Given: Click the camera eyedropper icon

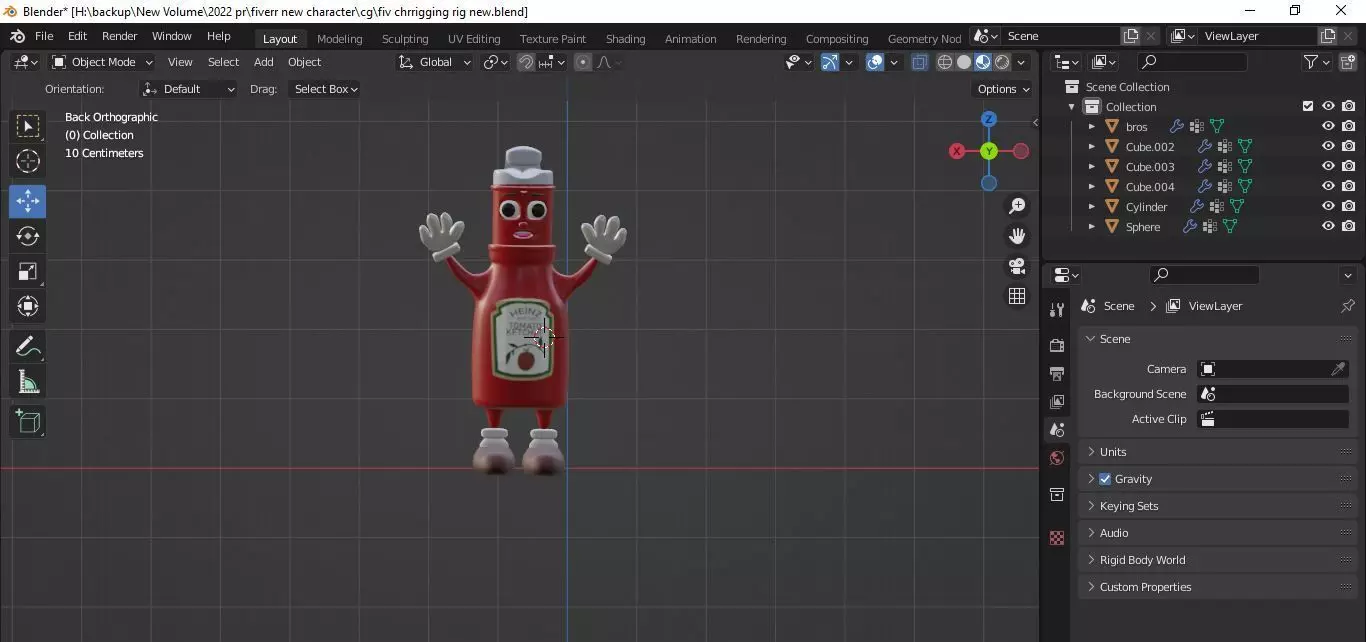Looking at the screenshot, I should tap(1338, 369).
